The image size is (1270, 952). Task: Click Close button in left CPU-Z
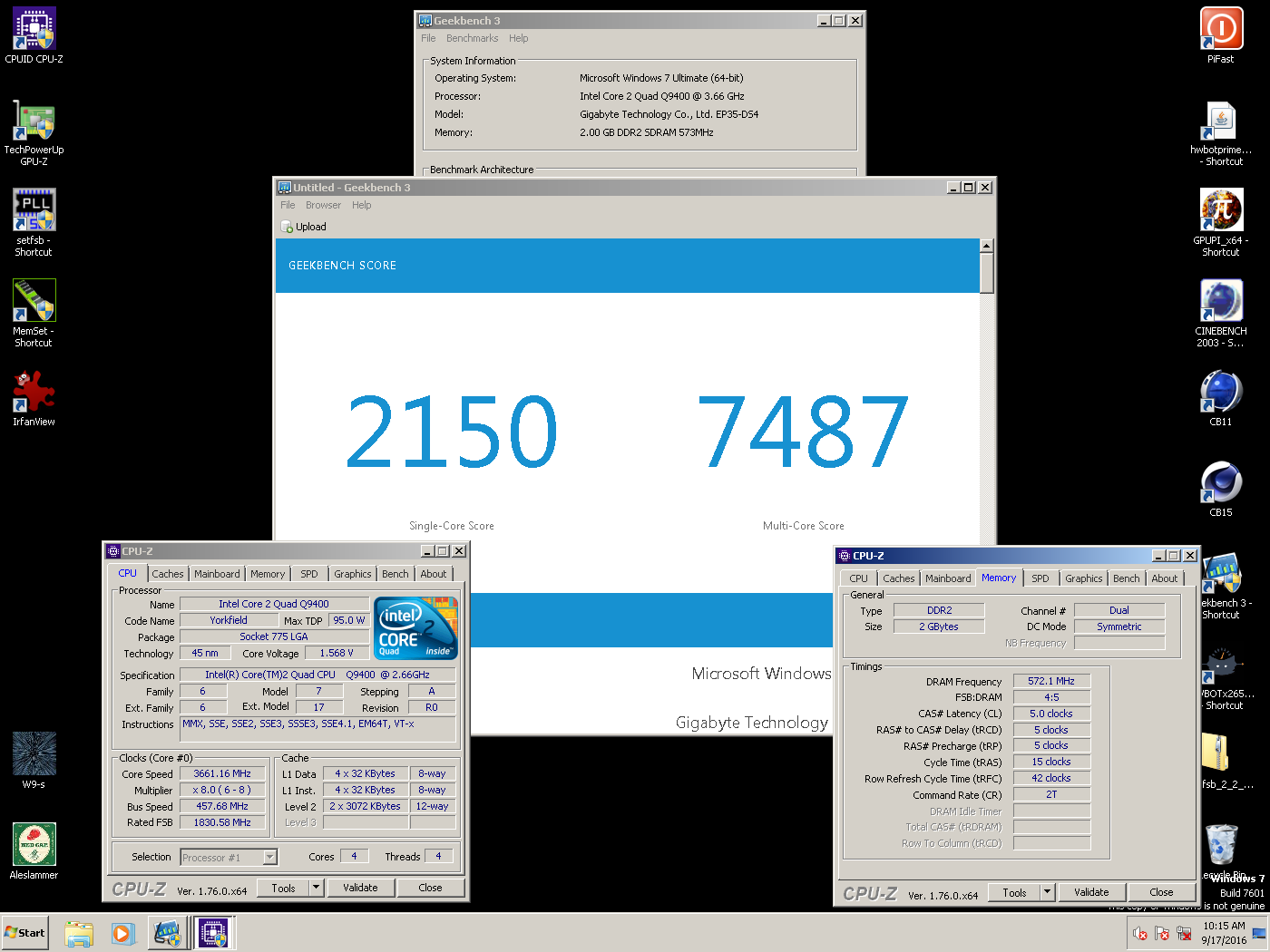[430, 888]
